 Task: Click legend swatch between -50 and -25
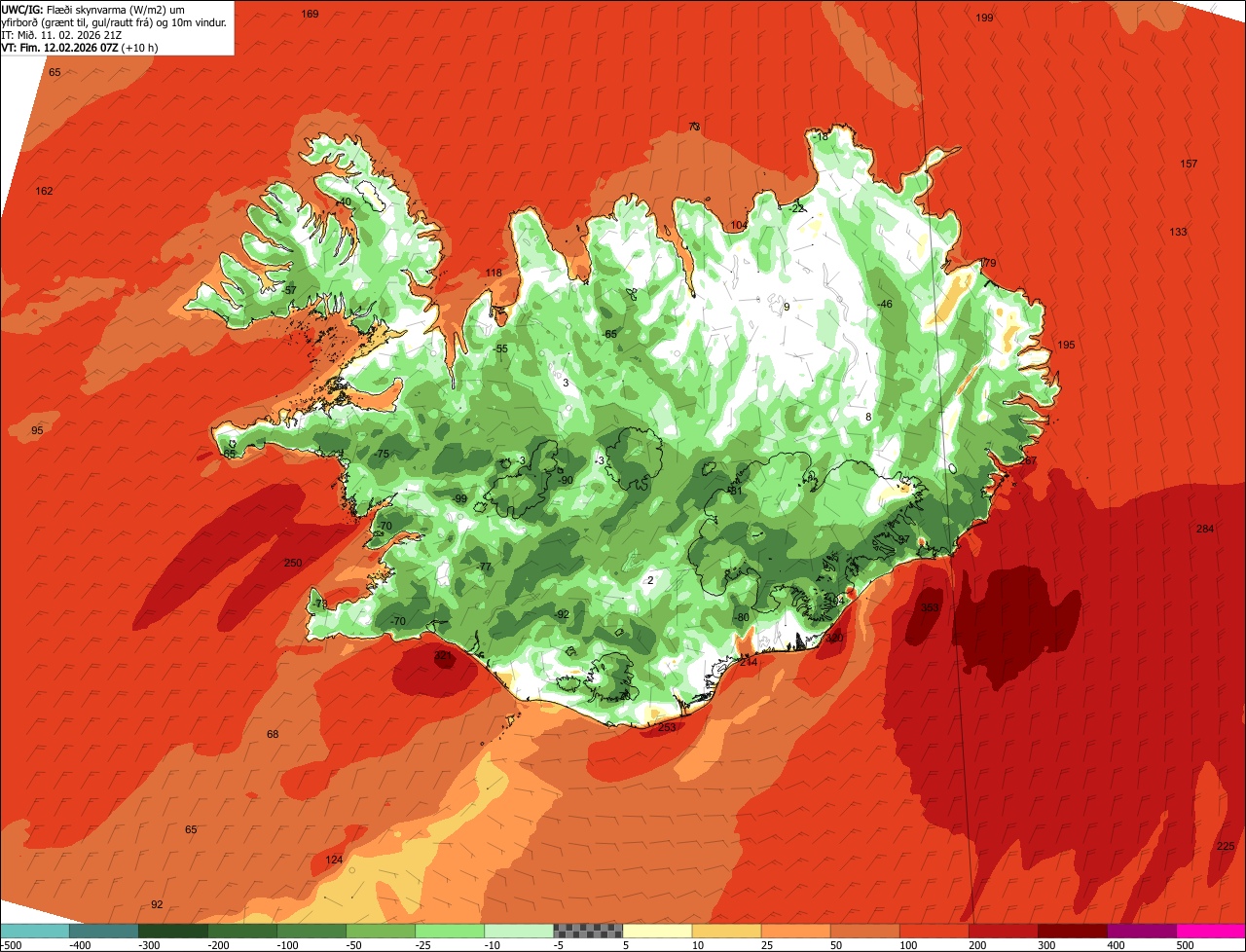pyautogui.click(x=381, y=931)
